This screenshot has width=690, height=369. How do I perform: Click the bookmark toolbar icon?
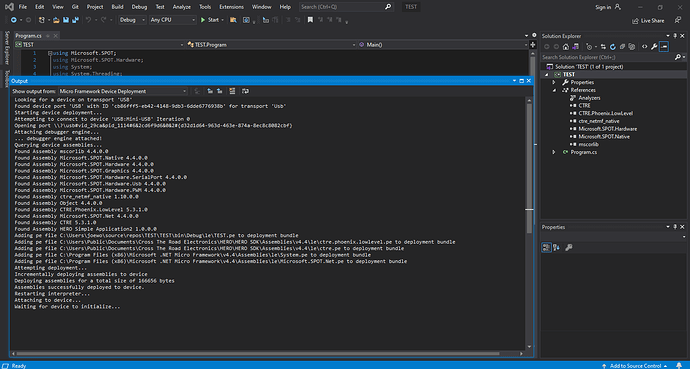(310, 20)
